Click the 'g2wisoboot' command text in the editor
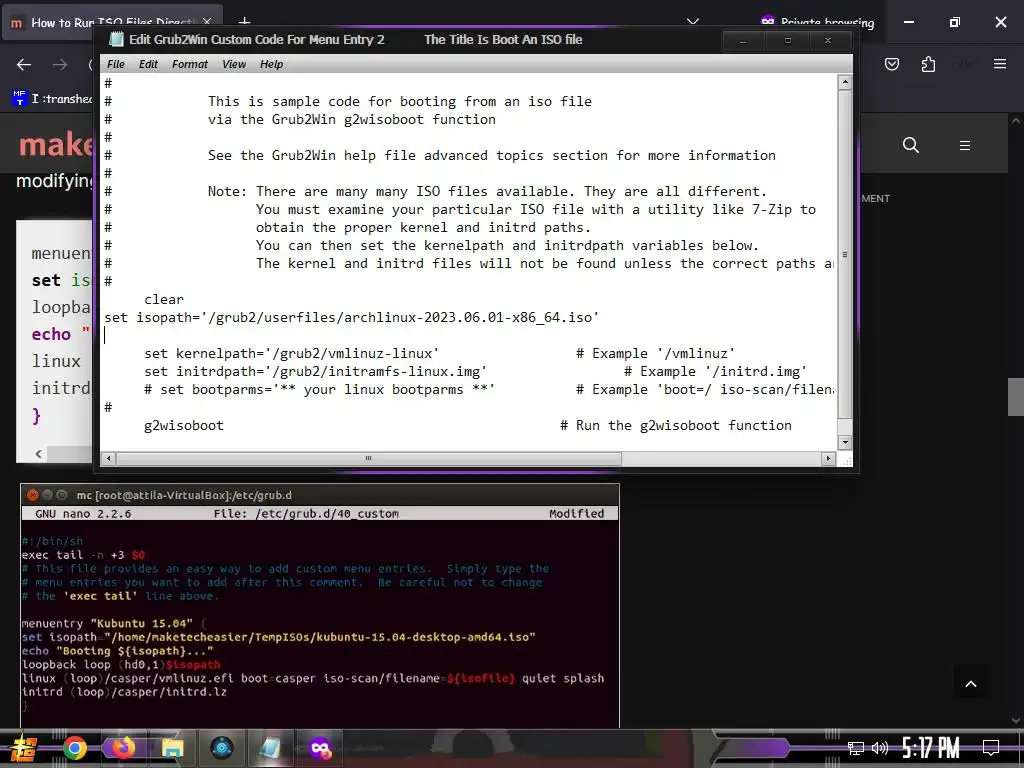The height and width of the screenshot is (768, 1024). 184,426
